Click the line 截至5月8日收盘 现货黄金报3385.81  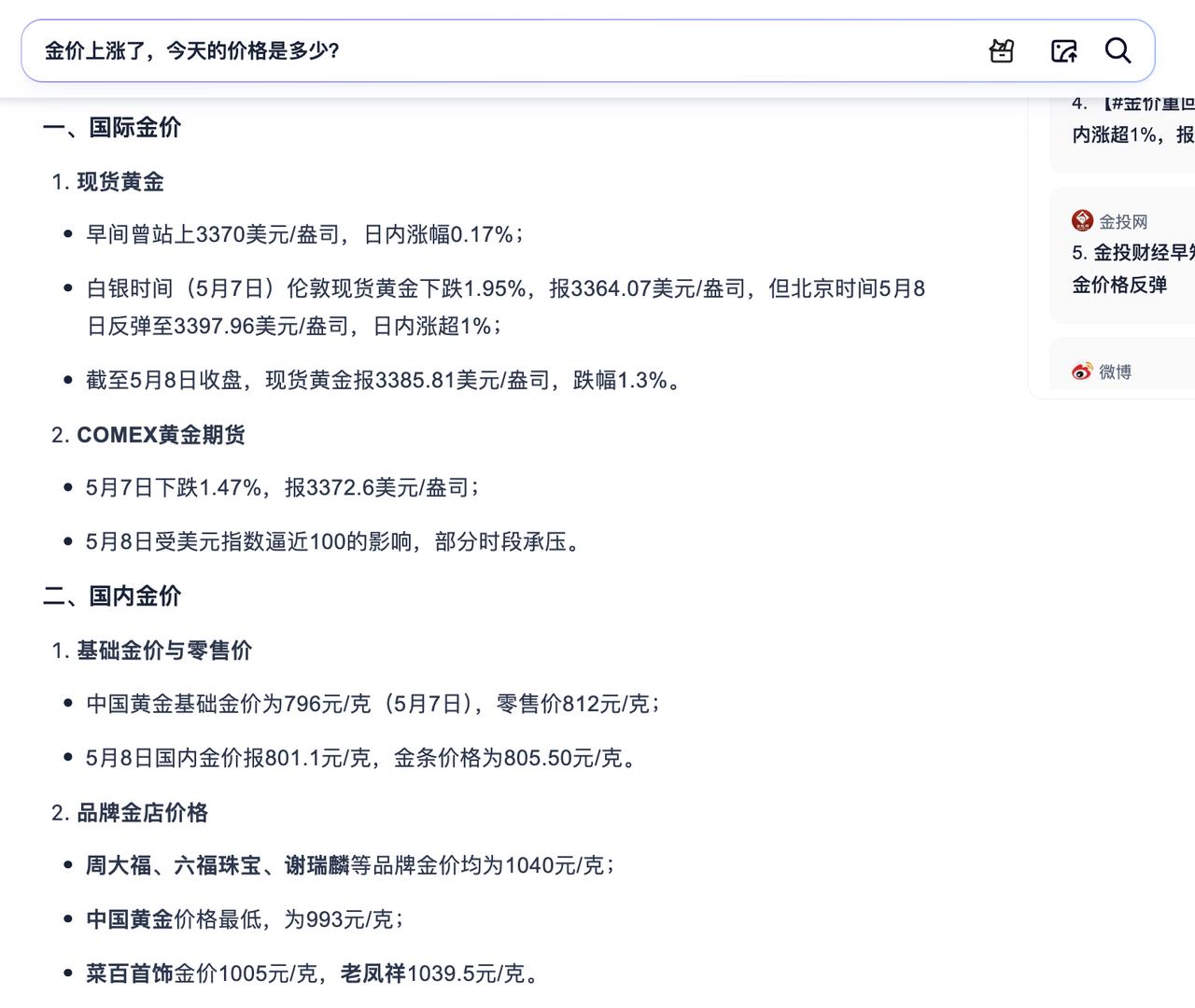pos(383,380)
